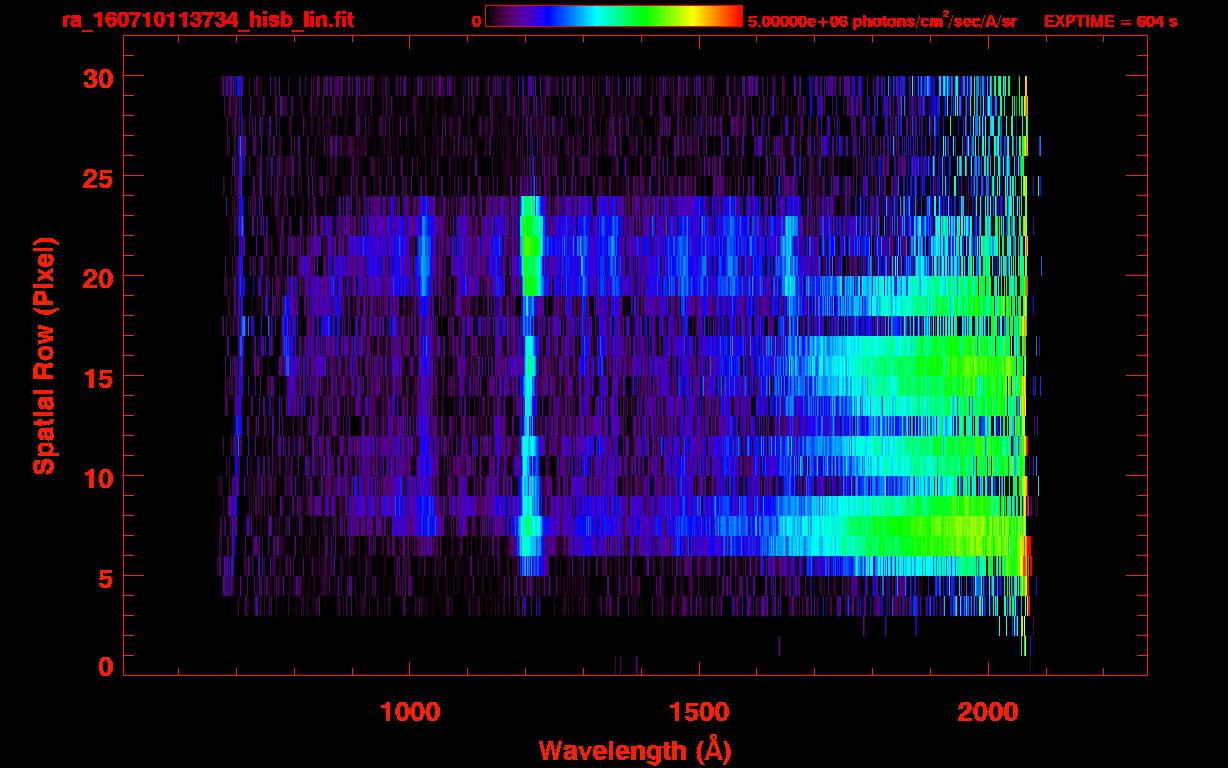1228x768 pixels.
Task: Click the Spatial Row (Pixel) axis title
Action: pyautogui.click(x=44, y=355)
